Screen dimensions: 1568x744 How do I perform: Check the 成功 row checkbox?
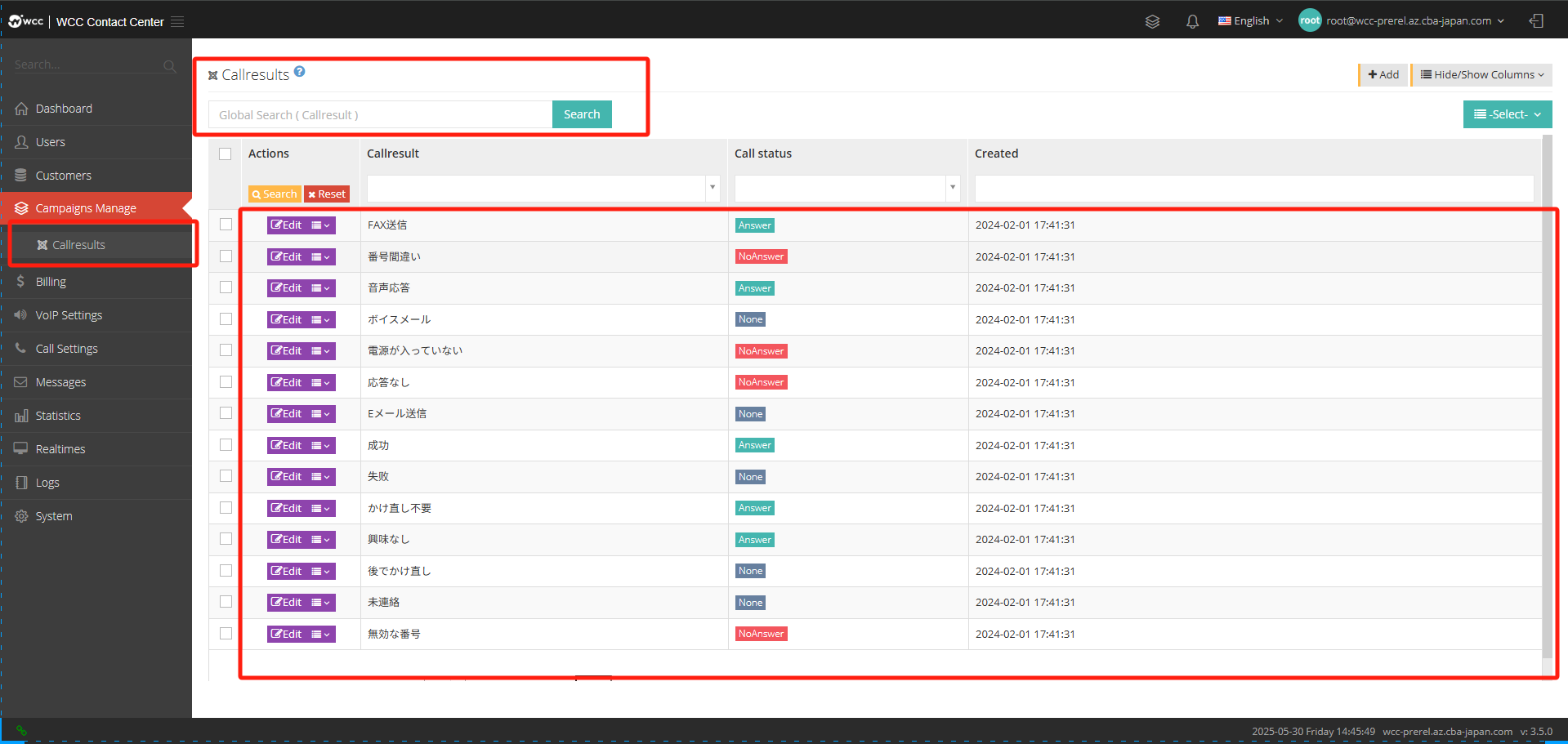point(226,445)
